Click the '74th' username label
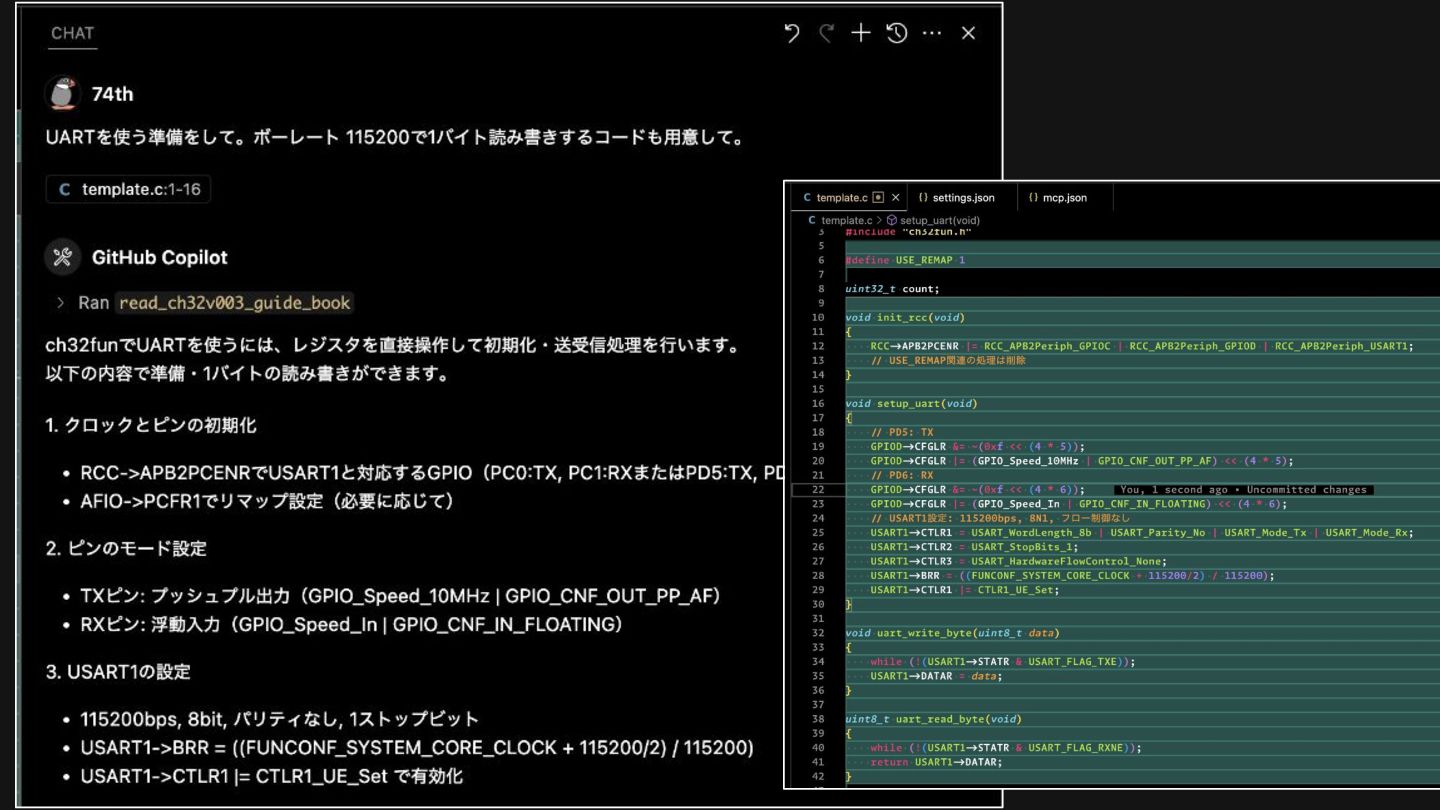The image size is (1440, 810). (x=112, y=94)
